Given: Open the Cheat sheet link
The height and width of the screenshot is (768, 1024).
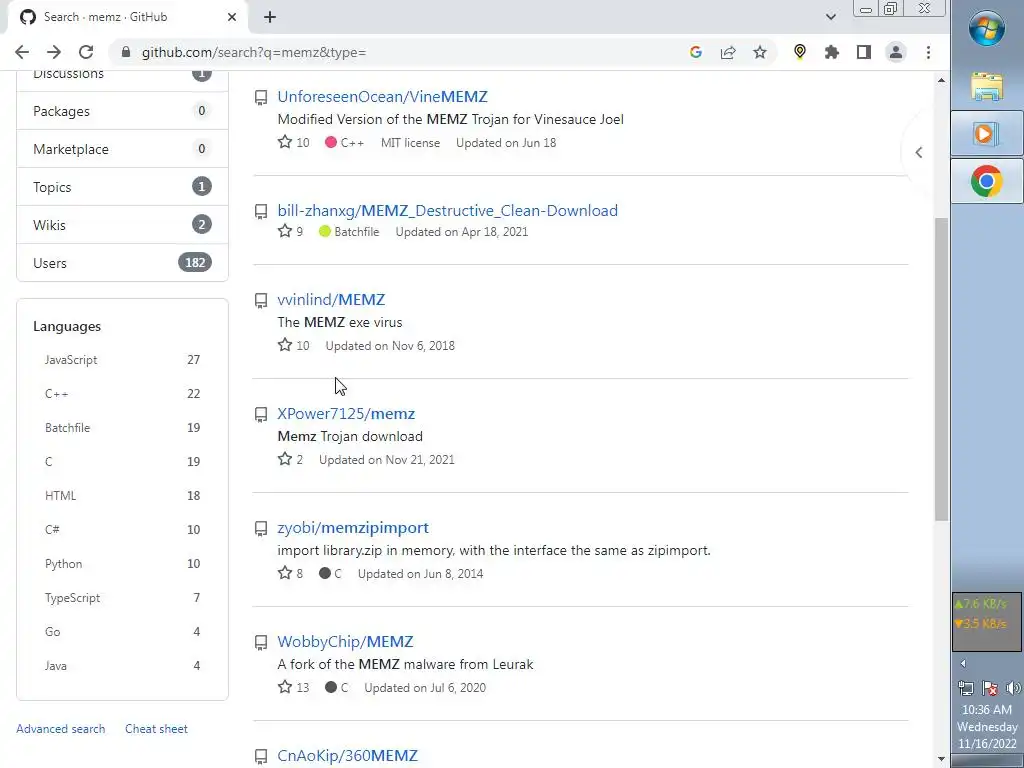Looking at the screenshot, I should tap(156, 729).
